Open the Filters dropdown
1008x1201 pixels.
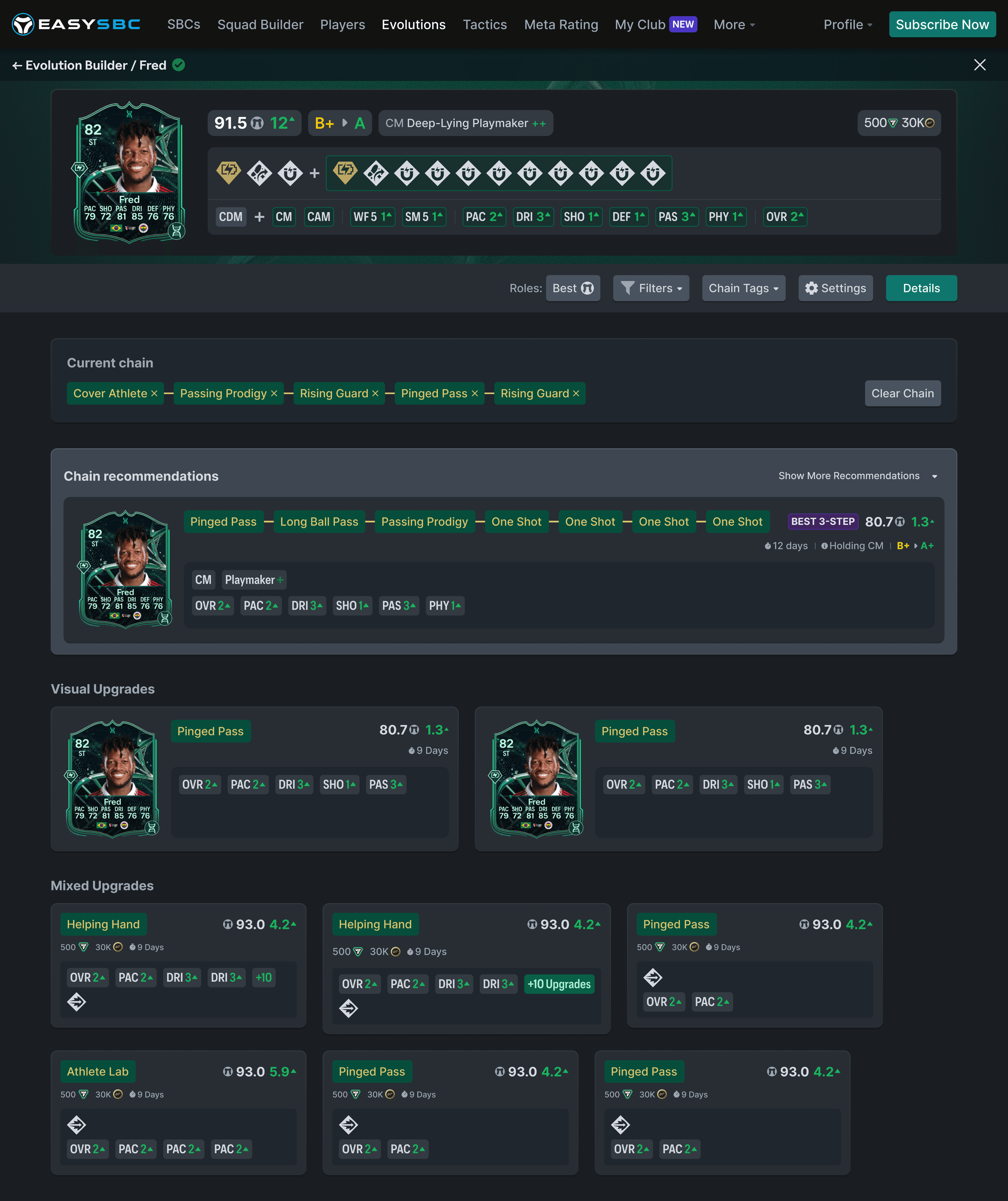pos(651,288)
